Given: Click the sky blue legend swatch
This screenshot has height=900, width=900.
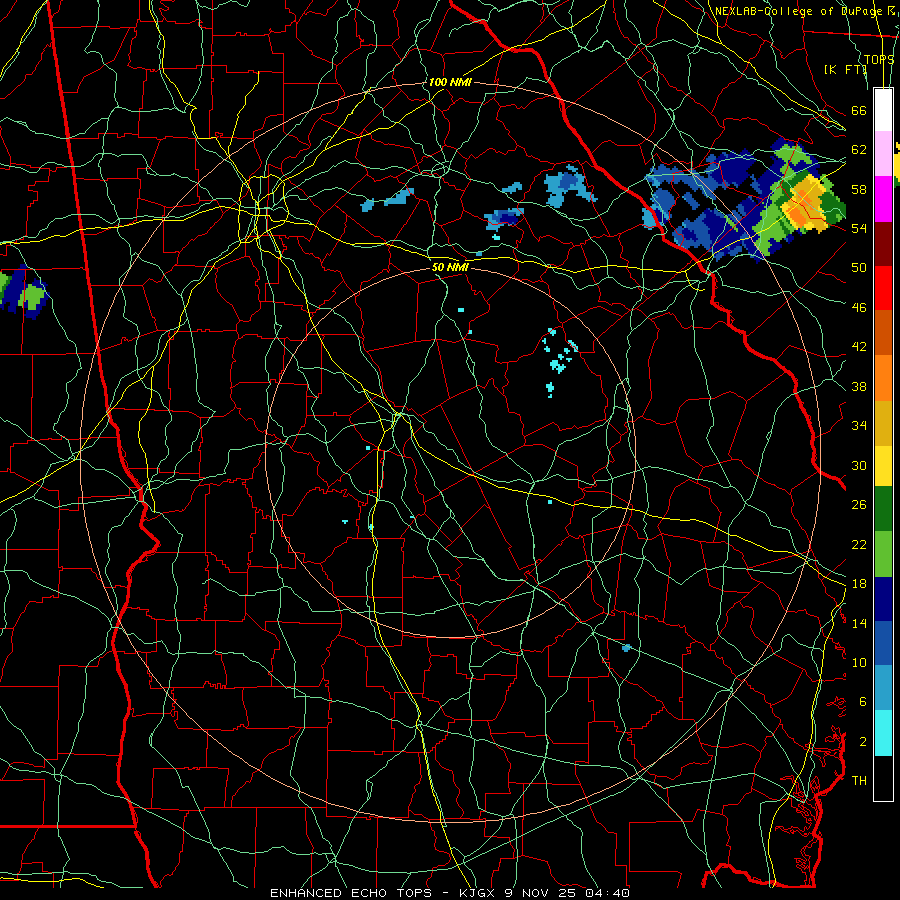Looking at the screenshot, I should (883, 688).
